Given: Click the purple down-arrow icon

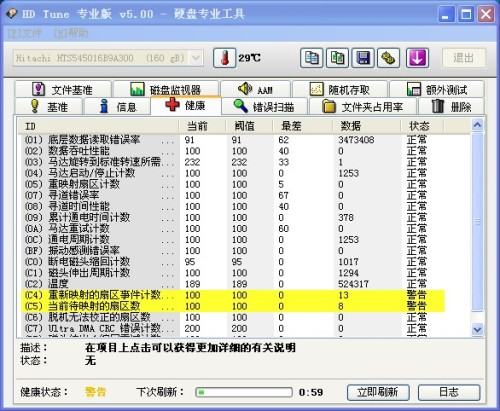Looking at the screenshot, I should click(417, 58).
